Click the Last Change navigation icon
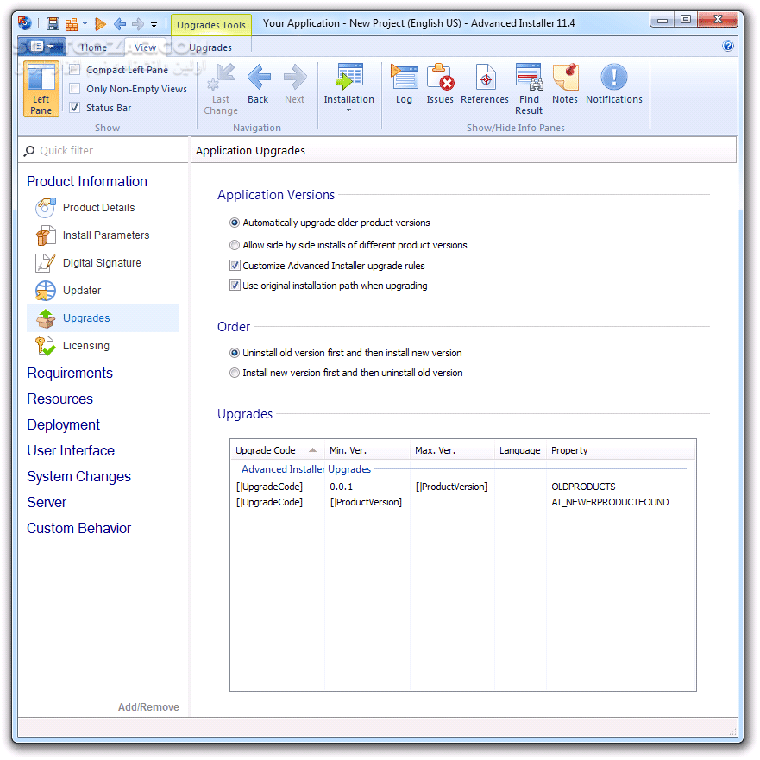The width and height of the screenshot is (760, 760). pyautogui.click(x=221, y=89)
